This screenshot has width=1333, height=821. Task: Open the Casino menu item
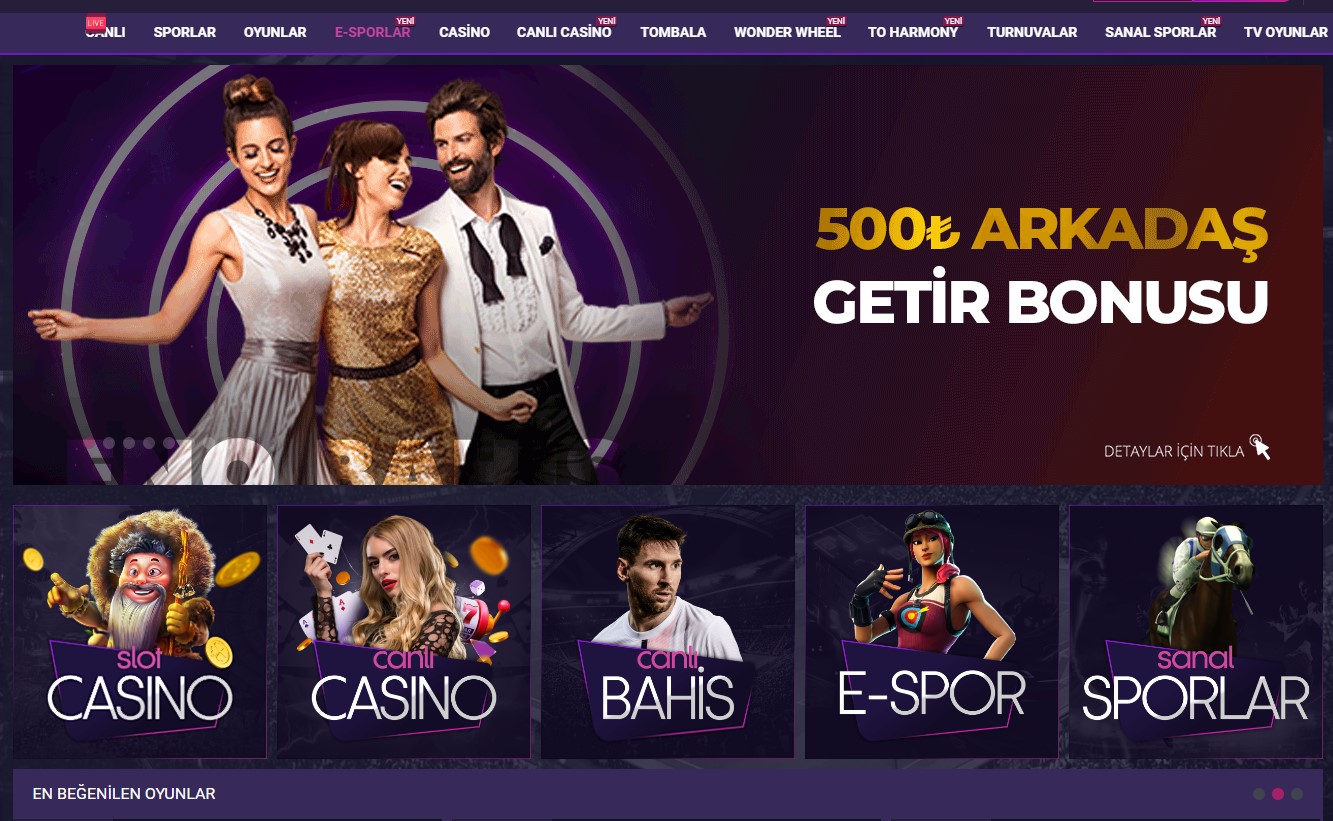click(464, 32)
